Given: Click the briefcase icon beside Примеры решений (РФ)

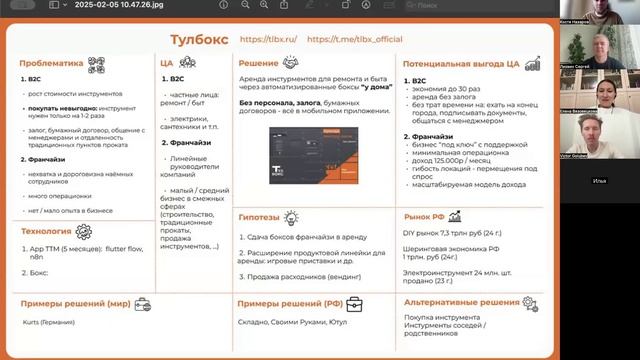Looking at the screenshot, I should 354,304.
